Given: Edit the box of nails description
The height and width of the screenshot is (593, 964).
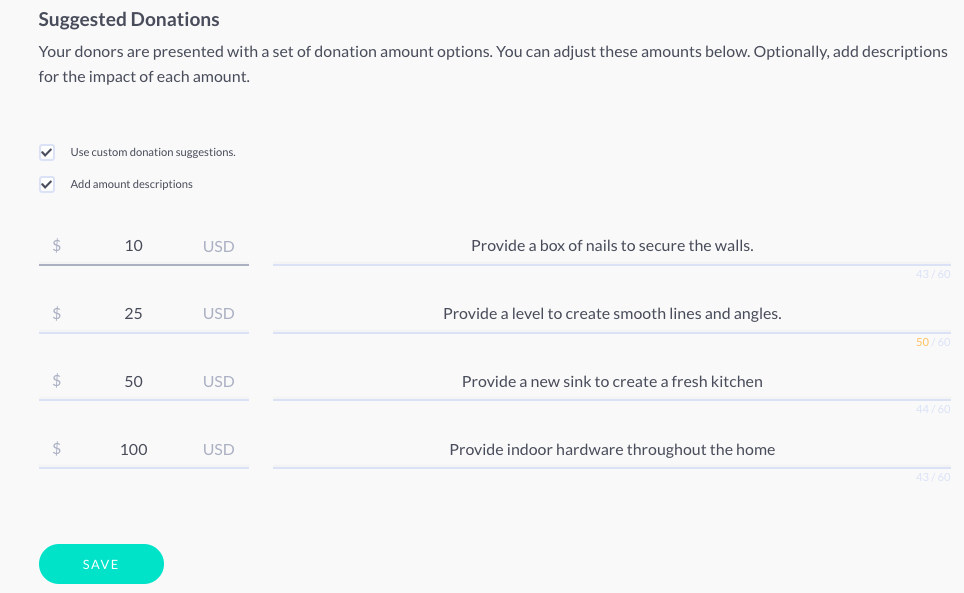Looking at the screenshot, I should click(612, 246).
